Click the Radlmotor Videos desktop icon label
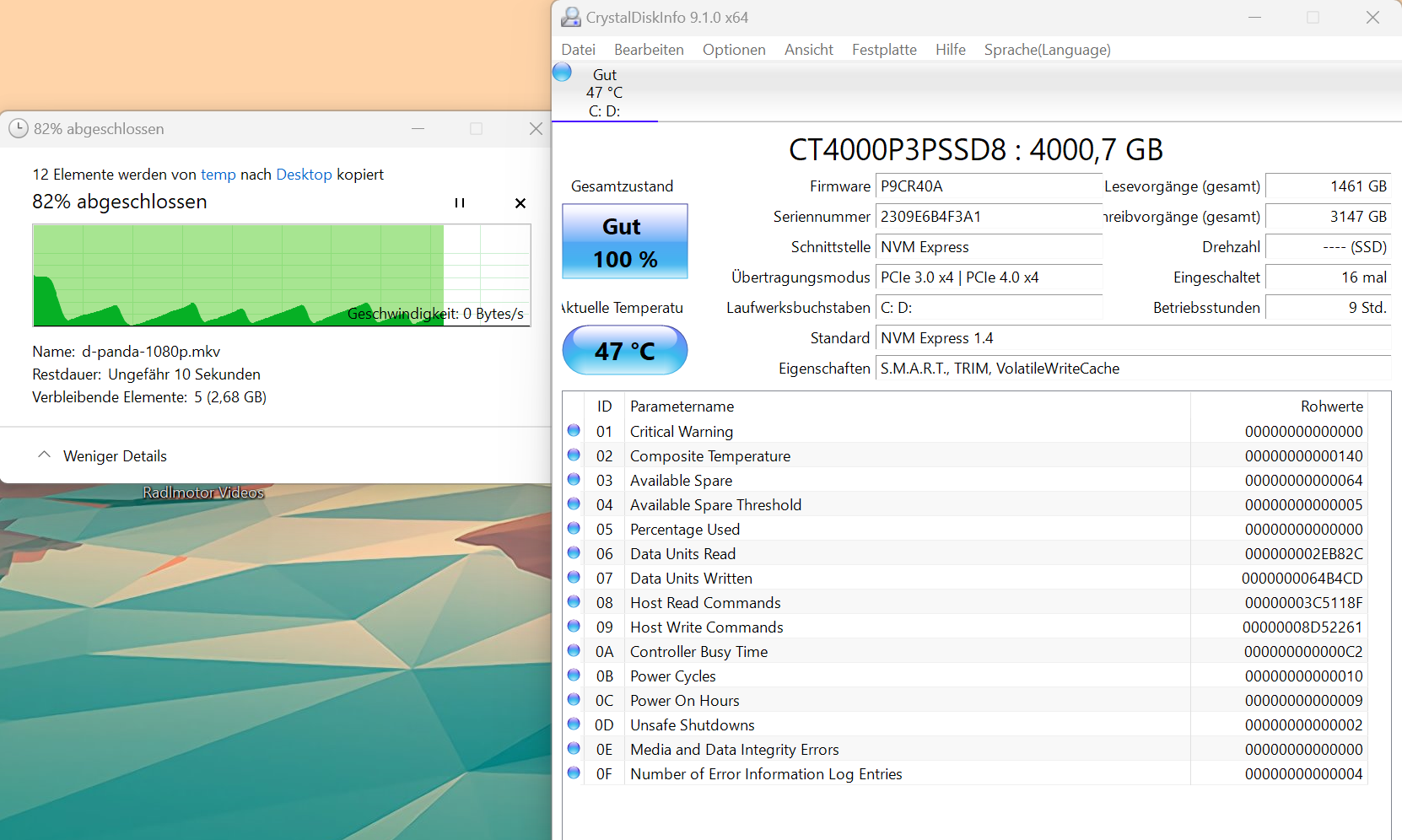The image size is (1402, 840). coord(203,493)
